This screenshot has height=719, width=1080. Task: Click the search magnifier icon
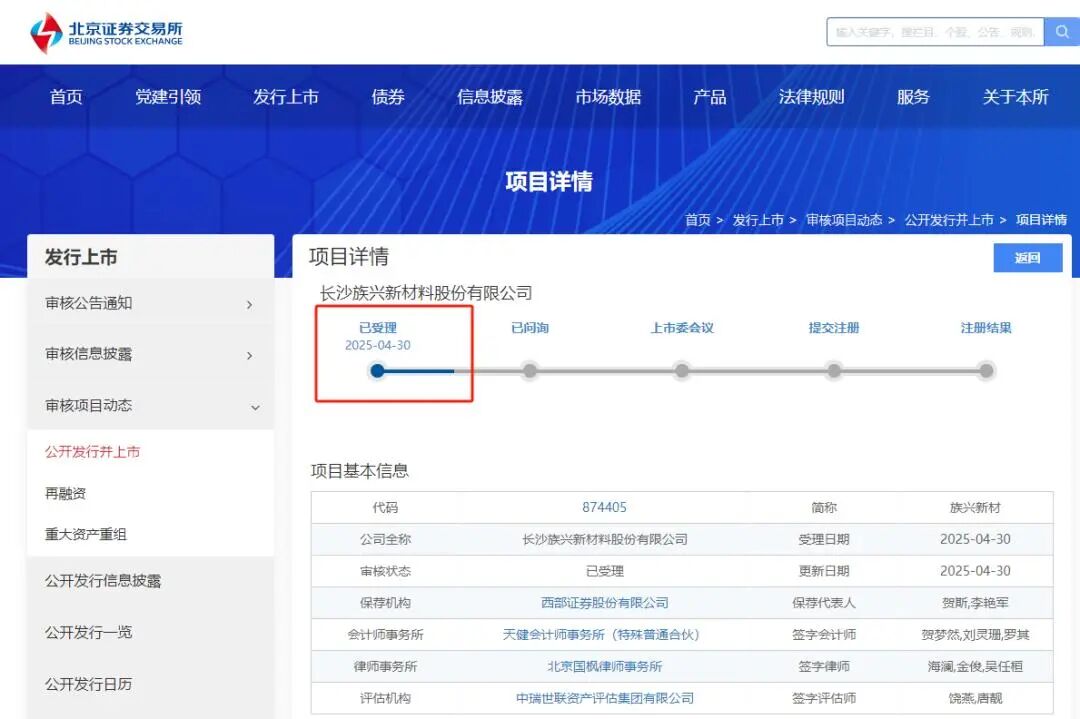point(1062,31)
